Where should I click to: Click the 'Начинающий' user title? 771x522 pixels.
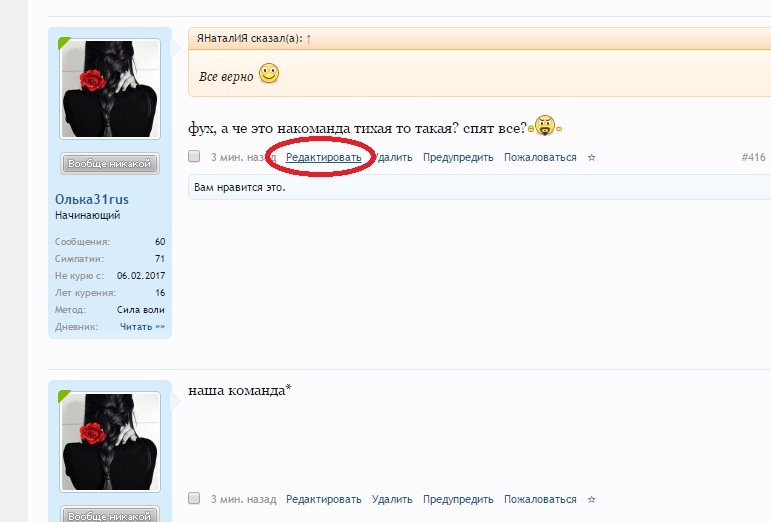click(88, 215)
